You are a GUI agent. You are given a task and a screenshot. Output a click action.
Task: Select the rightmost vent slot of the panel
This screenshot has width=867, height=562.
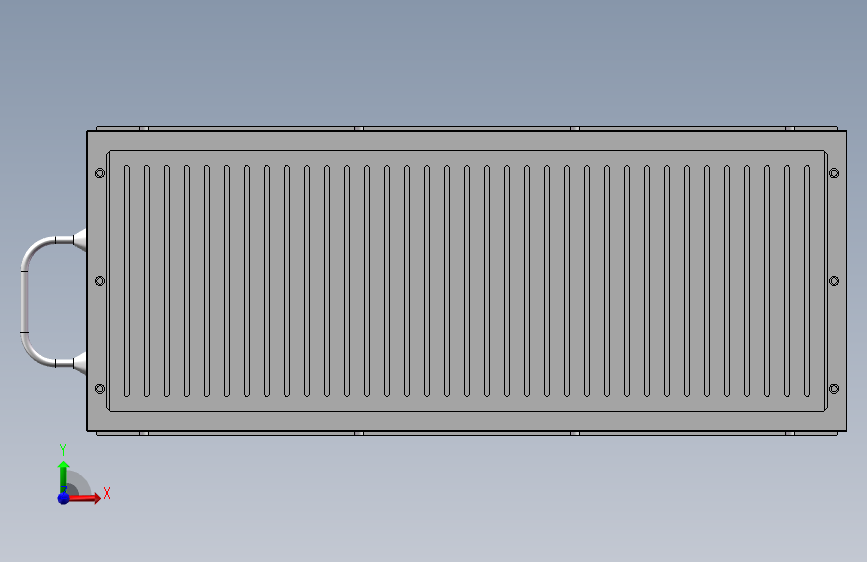pyautogui.click(x=807, y=281)
